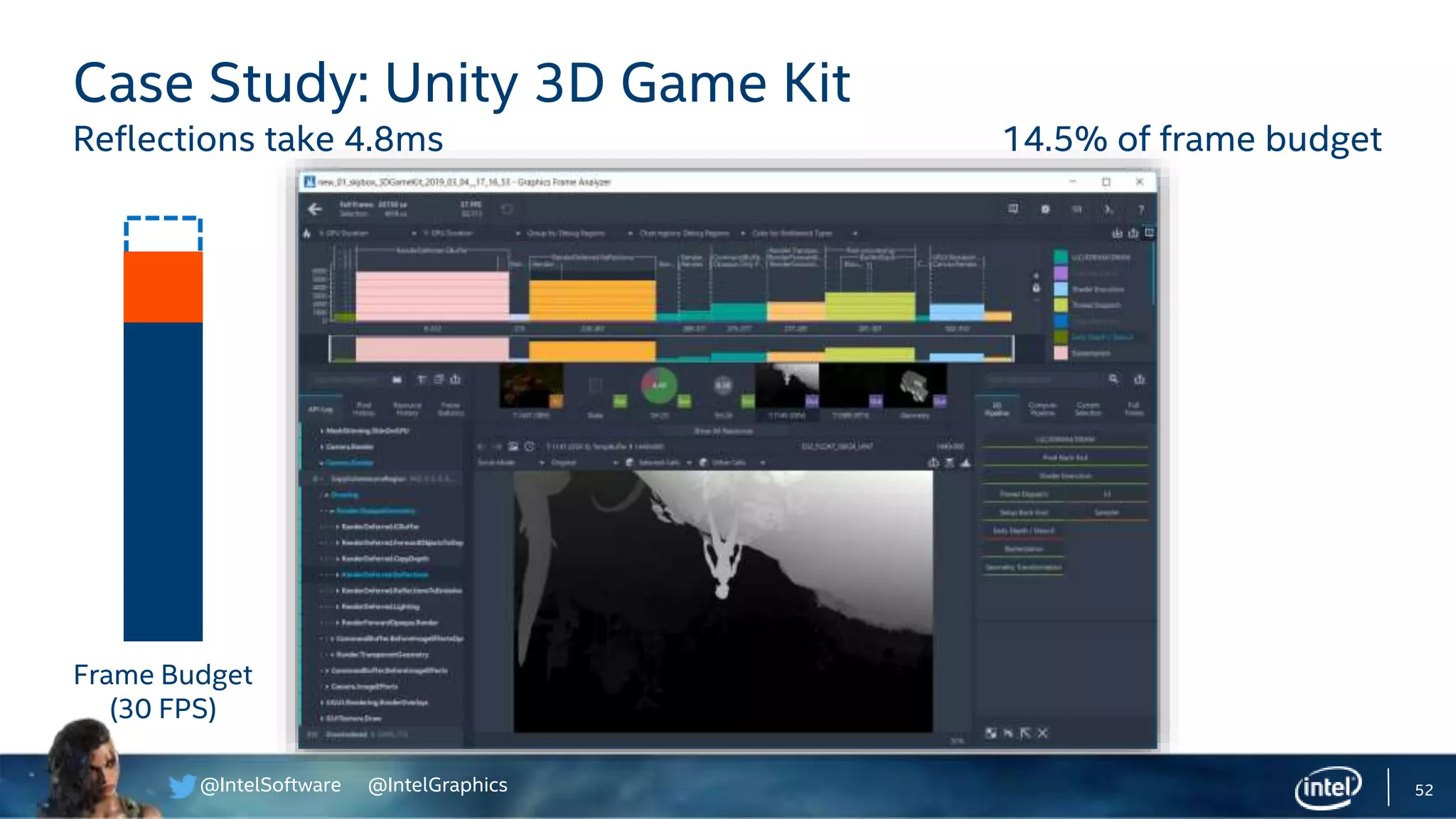The image size is (1456, 819).
Task: Click the Geometry Transformation bottleneck row
Action: click(1023, 567)
